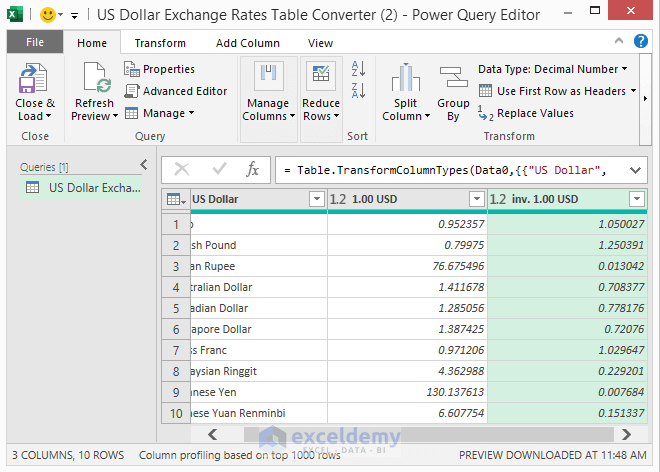Click the smiley feedback icon
The width and height of the screenshot is (660, 472).
click(48, 15)
